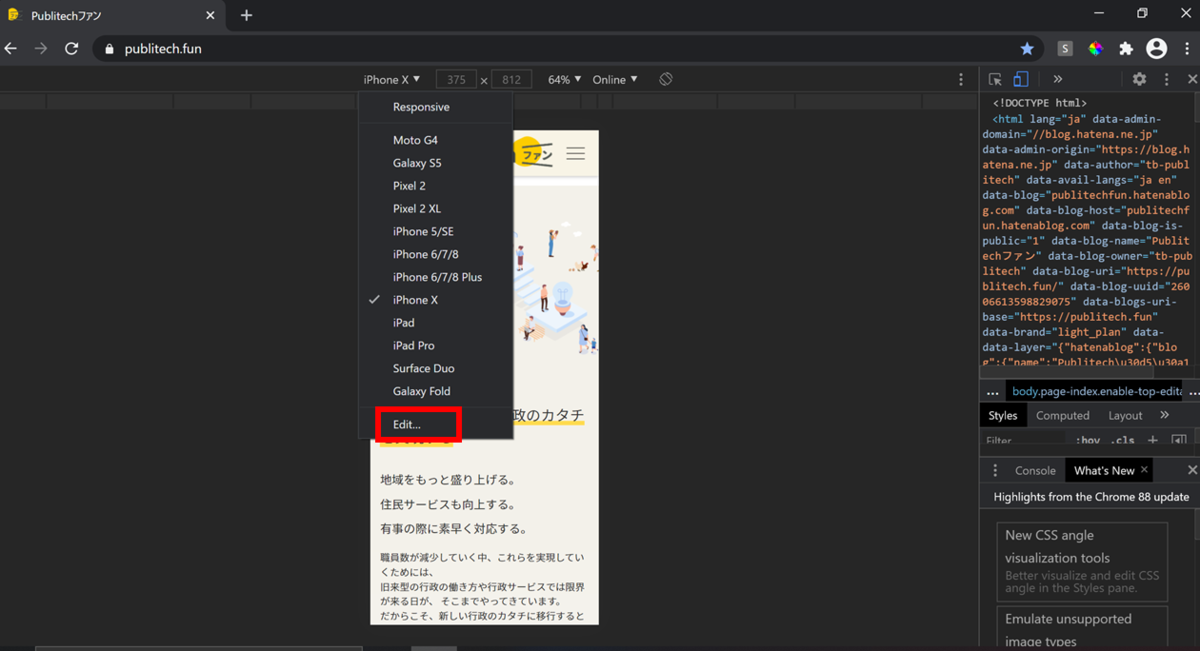1200x651 pixels.
Task: Show more DevTools panels chevron
Action: point(1057,79)
